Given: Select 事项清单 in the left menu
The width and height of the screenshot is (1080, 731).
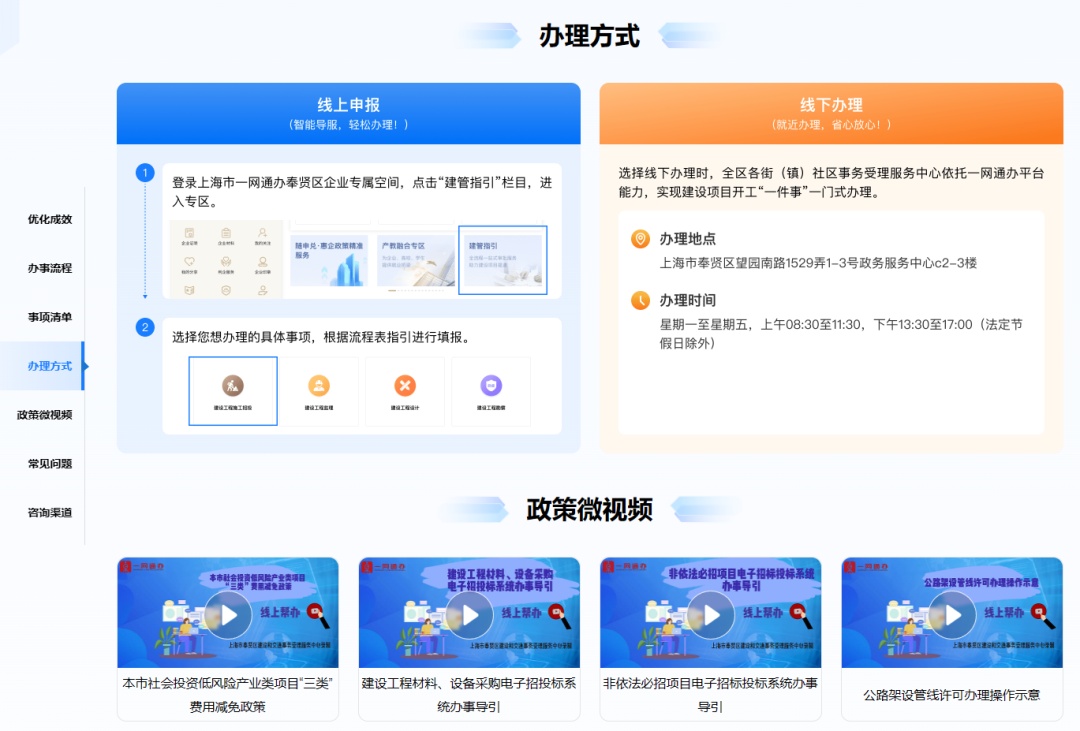Looking at the screenshot, I should coord(50,317).
